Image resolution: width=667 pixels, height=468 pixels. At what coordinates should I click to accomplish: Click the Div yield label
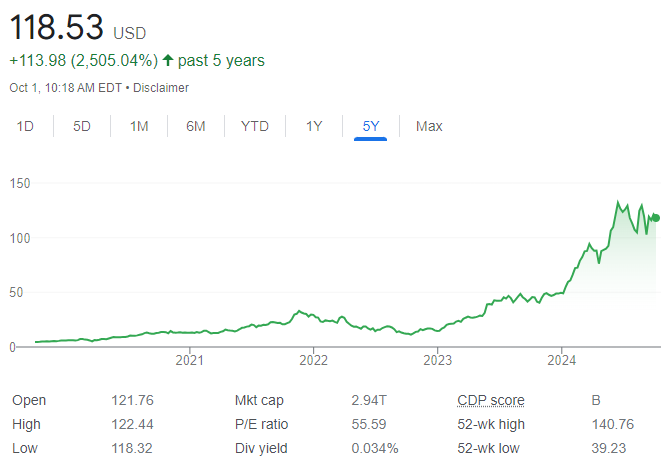point(263,447)
